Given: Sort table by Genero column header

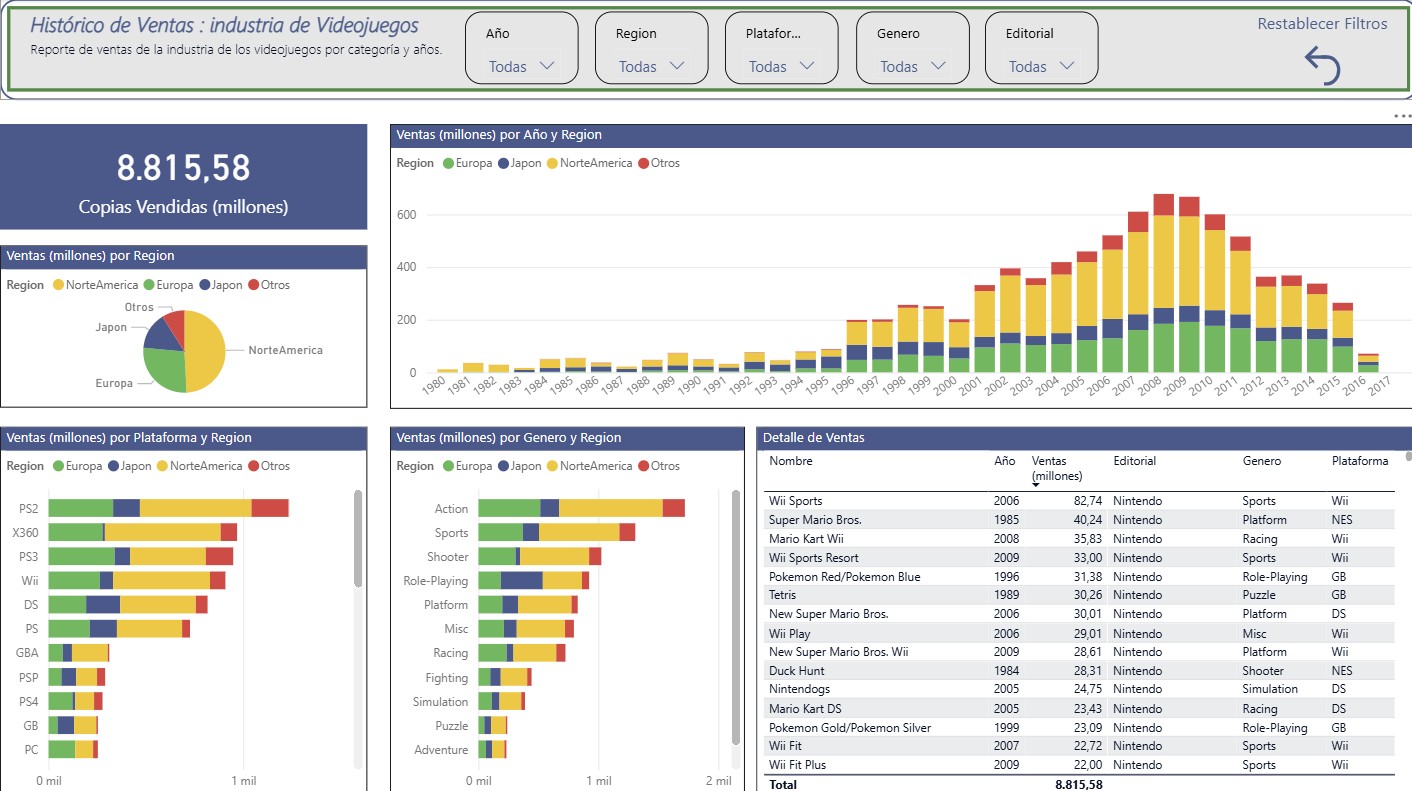Looking at the screenshot, I should click(x=1261, y=461).
